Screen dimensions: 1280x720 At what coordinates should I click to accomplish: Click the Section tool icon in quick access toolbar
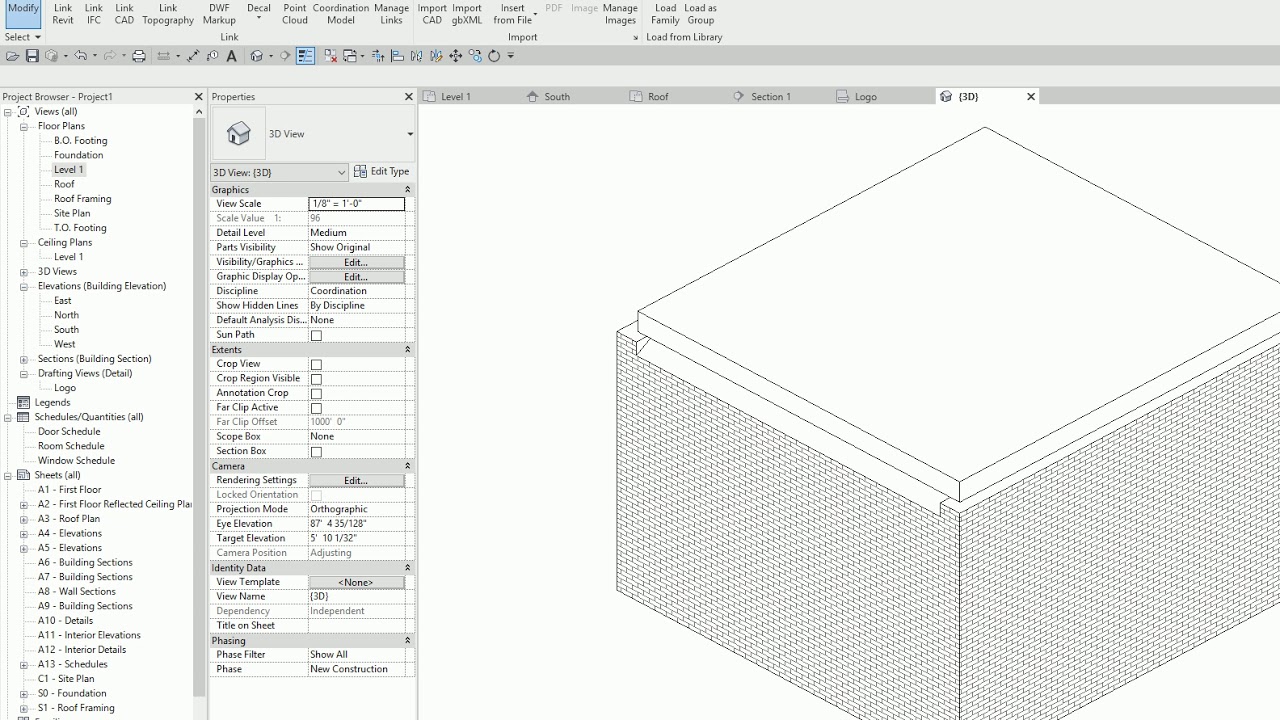click(x=285, y=56)
